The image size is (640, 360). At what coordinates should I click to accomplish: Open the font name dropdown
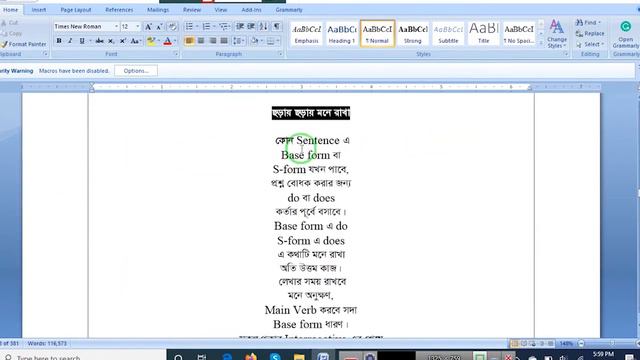click(116, 27)
